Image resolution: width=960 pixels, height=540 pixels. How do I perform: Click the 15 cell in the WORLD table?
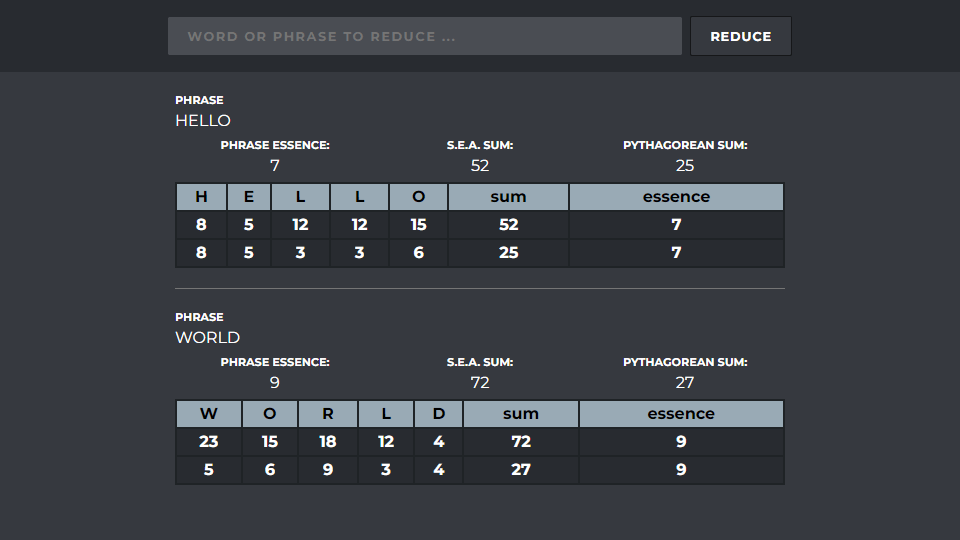[270, 441]
